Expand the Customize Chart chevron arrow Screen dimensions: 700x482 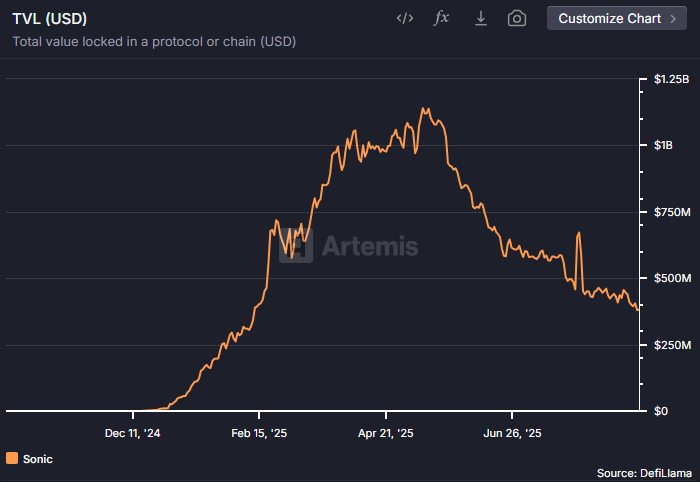[674, 19]
